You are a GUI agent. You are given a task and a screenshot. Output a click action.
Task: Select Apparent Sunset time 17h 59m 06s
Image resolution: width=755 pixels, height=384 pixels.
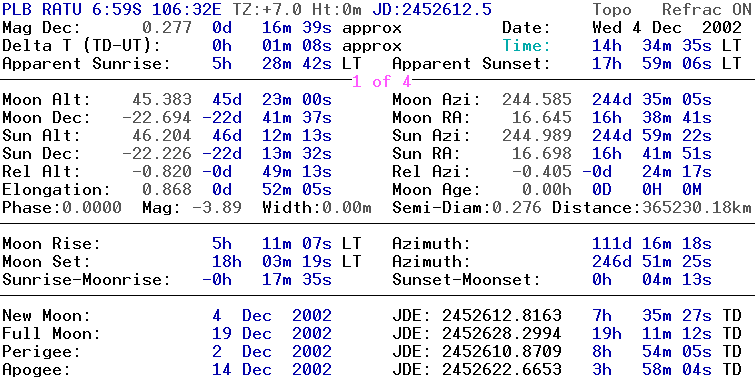tap(652, 64)
